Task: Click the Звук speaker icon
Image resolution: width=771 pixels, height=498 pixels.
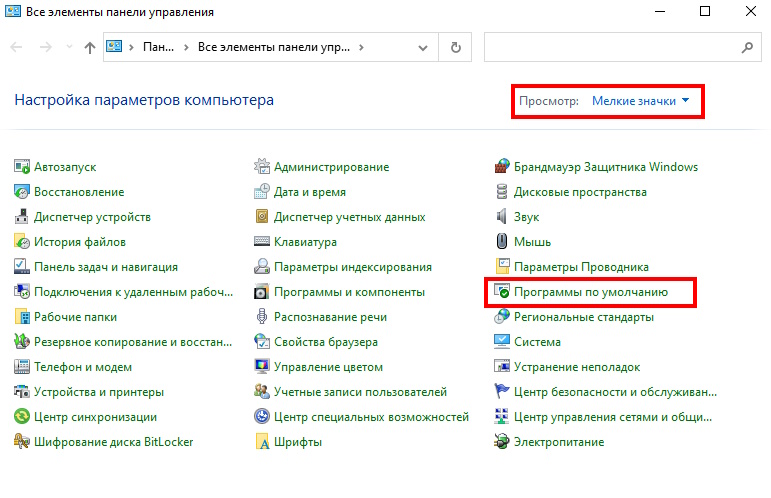Action: point(502,217)
